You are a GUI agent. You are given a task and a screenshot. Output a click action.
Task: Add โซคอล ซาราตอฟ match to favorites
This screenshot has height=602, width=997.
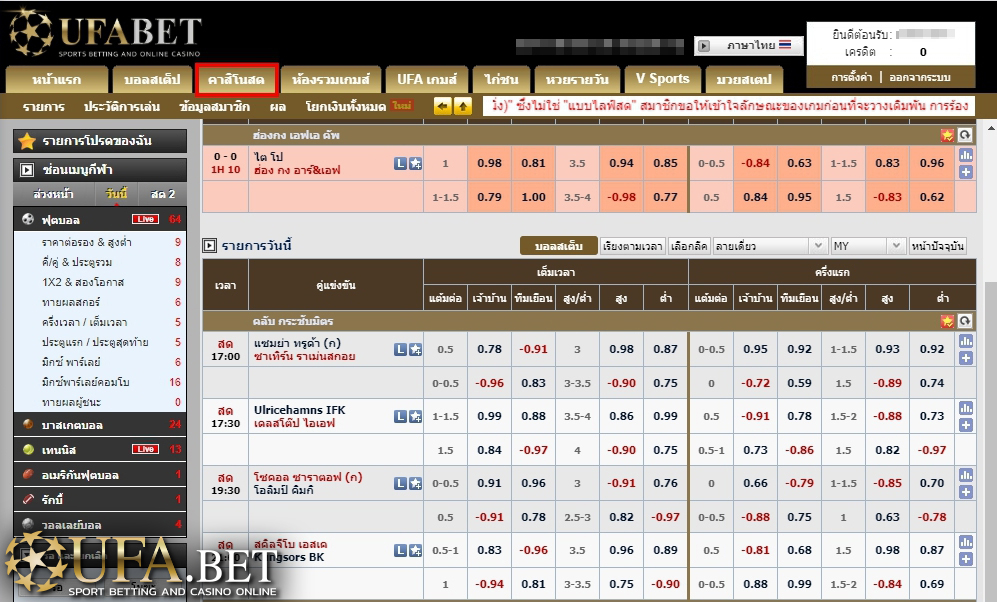(415, 484)
